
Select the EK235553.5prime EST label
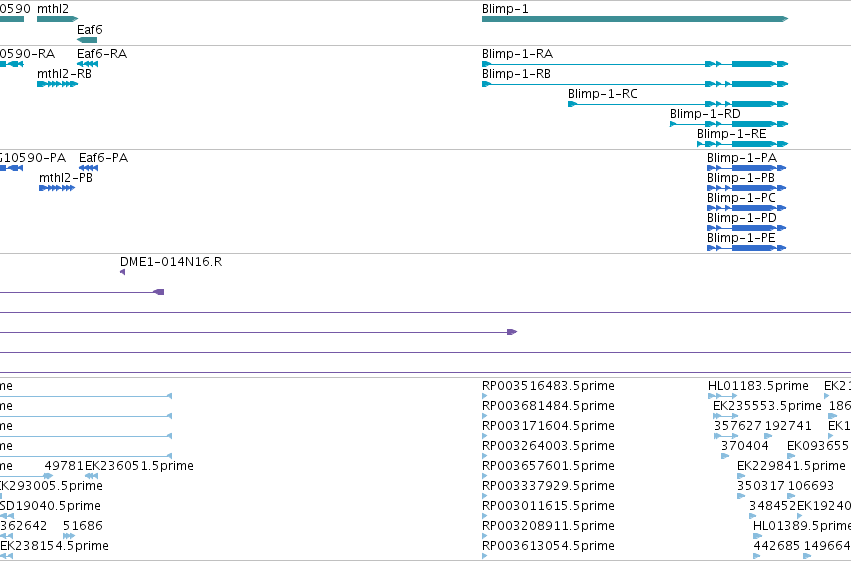point(767,406)
